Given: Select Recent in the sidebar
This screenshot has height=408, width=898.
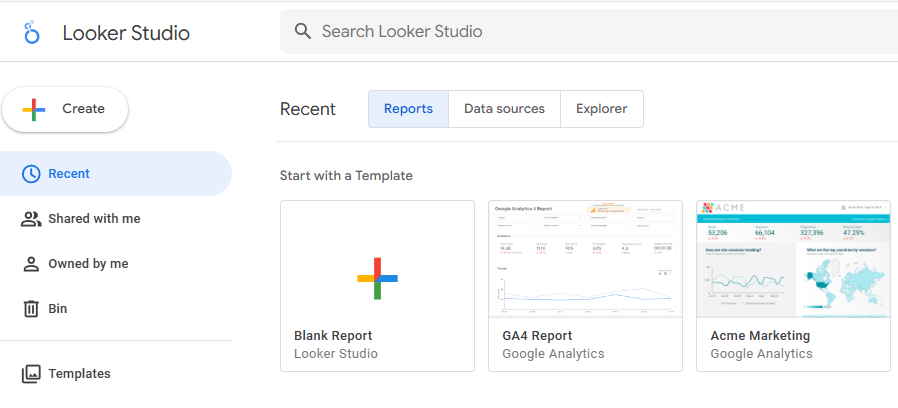Looking at the screenshot, I should [116, 174].
